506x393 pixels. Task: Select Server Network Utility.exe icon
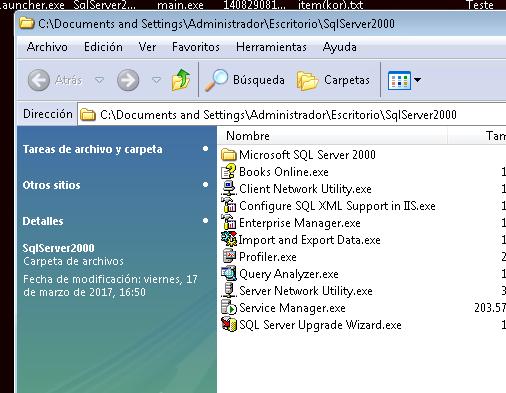pos(229,290)
